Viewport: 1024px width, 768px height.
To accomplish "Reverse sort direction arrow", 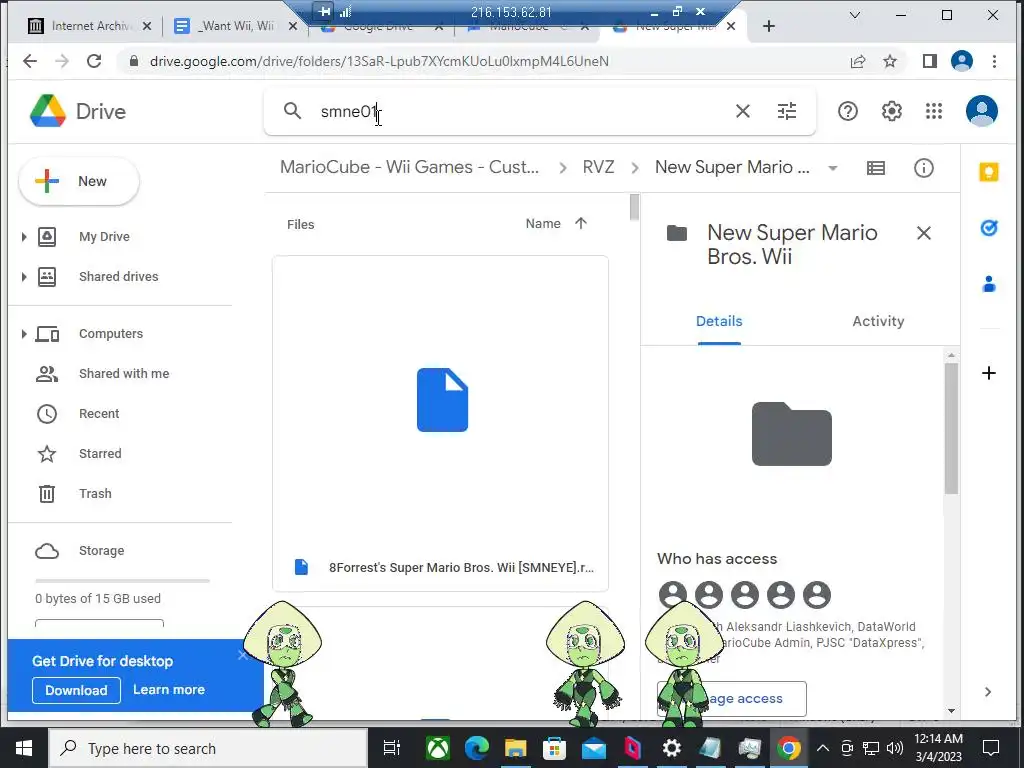I will (581, 223).
